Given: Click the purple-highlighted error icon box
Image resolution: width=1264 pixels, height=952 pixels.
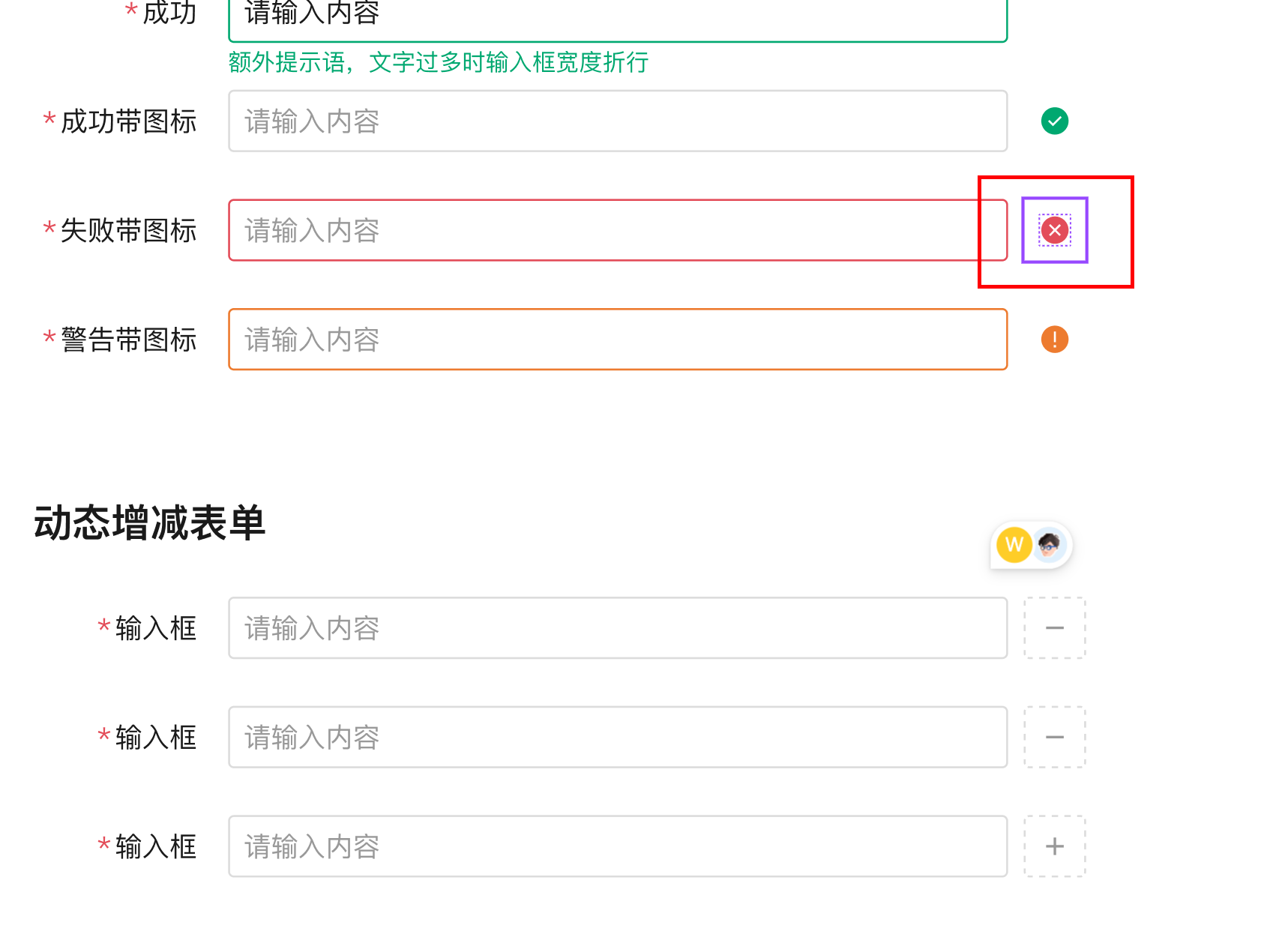Looking at the screenshot, I should point(1055,230).
